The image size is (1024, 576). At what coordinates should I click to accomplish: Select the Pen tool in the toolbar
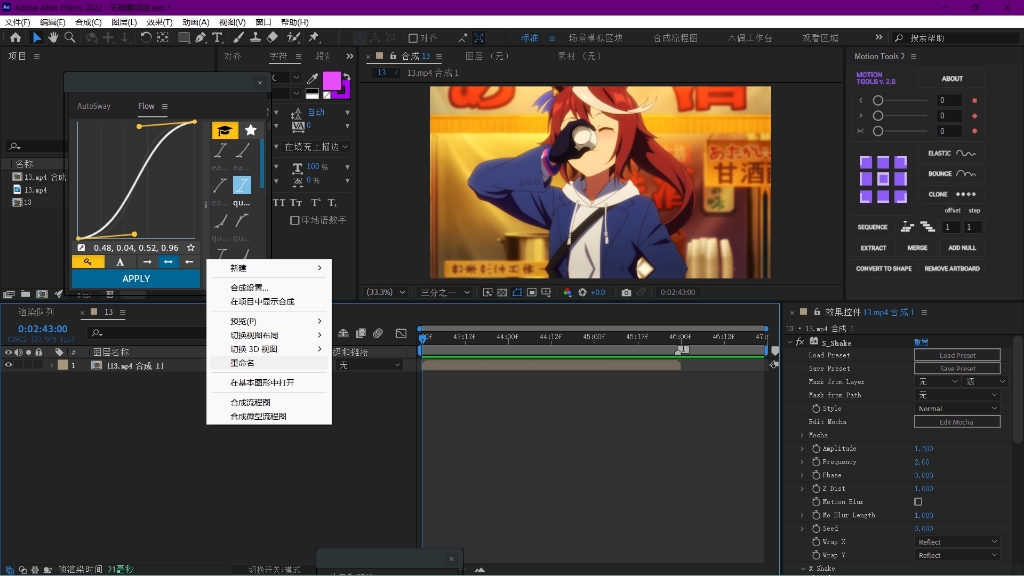[x=201, y=38]
